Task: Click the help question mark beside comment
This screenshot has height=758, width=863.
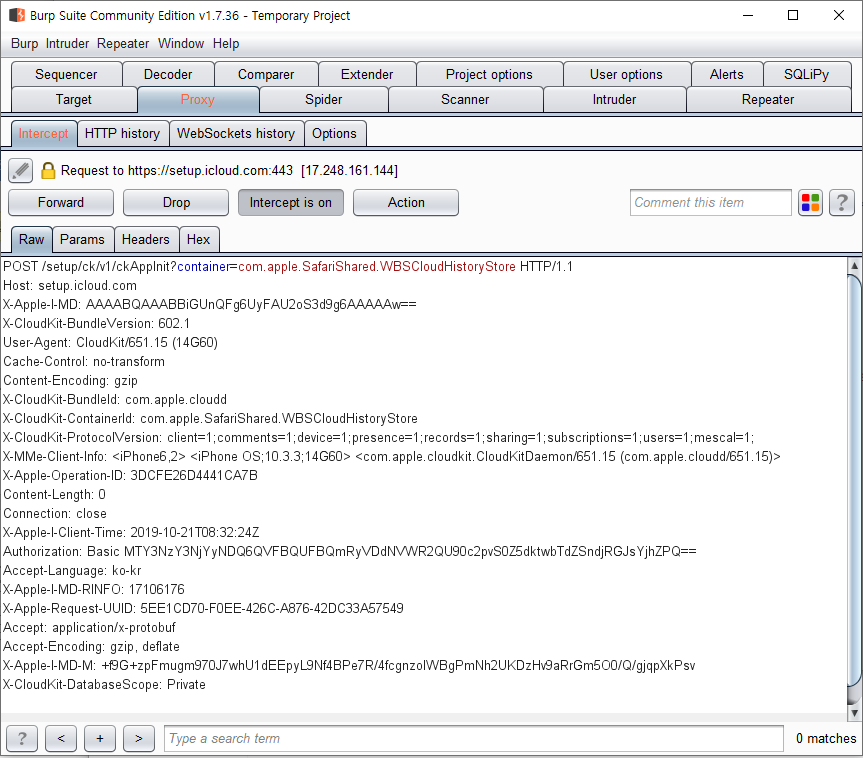Action: click(842, 203)
